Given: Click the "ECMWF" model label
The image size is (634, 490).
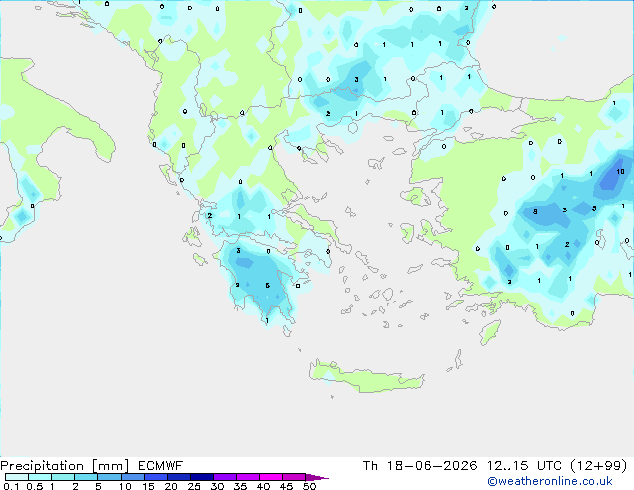Looking at the screenshot, I should point(161,466).
